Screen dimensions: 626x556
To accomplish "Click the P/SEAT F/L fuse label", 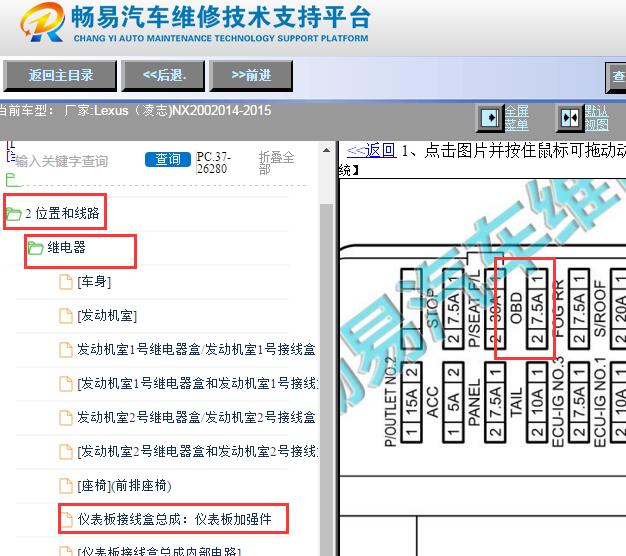I will [474, 308].
